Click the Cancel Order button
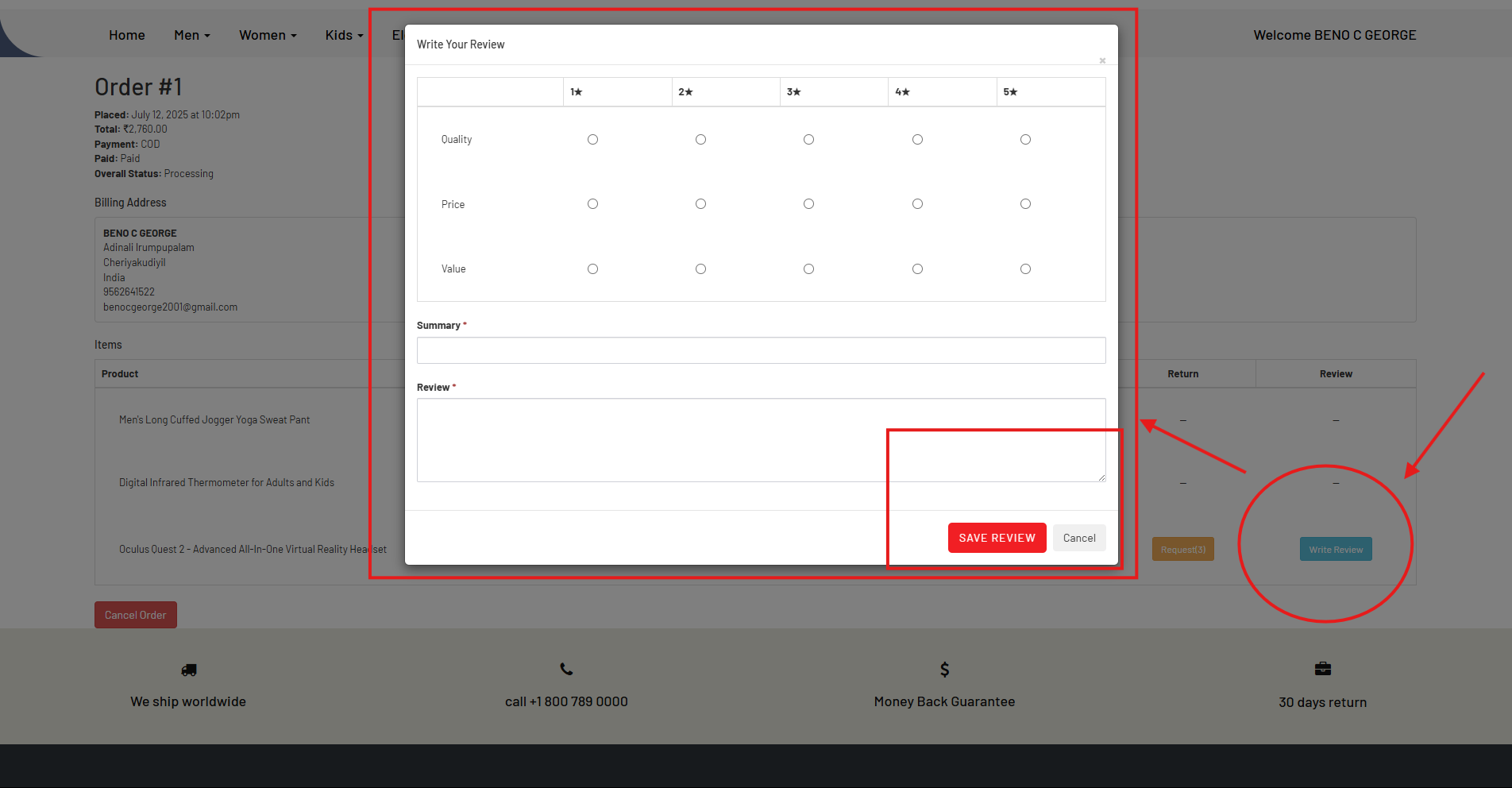Screen dimensions: 1512x788 136,615
